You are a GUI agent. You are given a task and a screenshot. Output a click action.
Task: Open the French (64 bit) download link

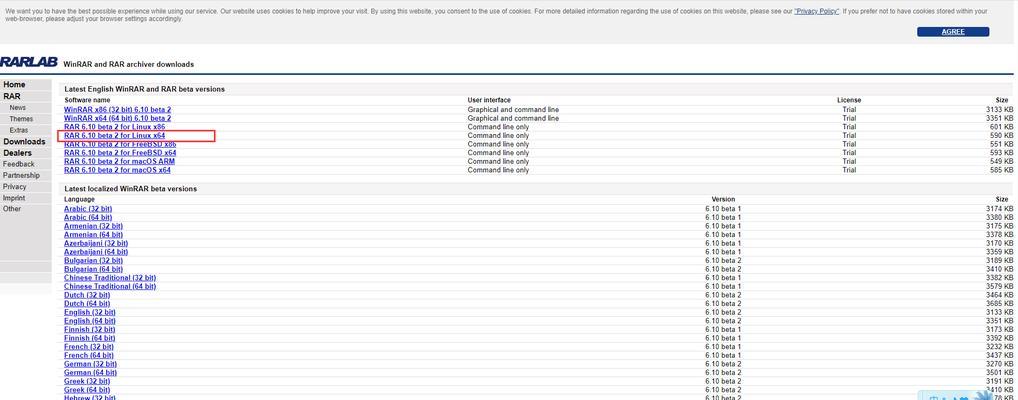tap(88, 355)
